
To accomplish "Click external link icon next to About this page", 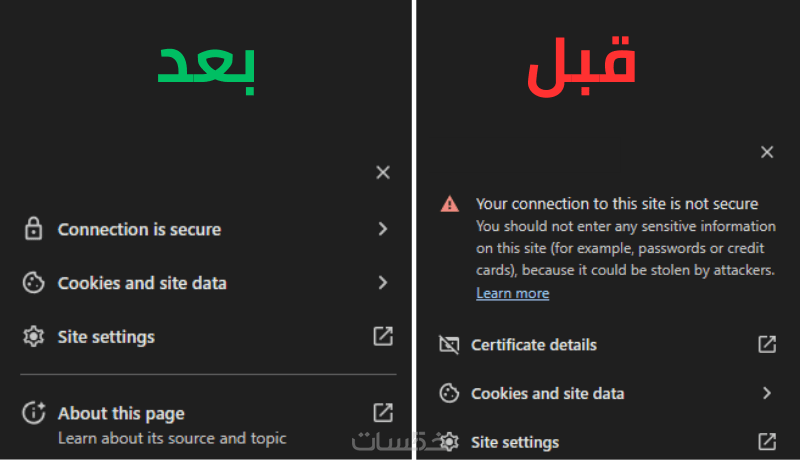I will 383,413.
